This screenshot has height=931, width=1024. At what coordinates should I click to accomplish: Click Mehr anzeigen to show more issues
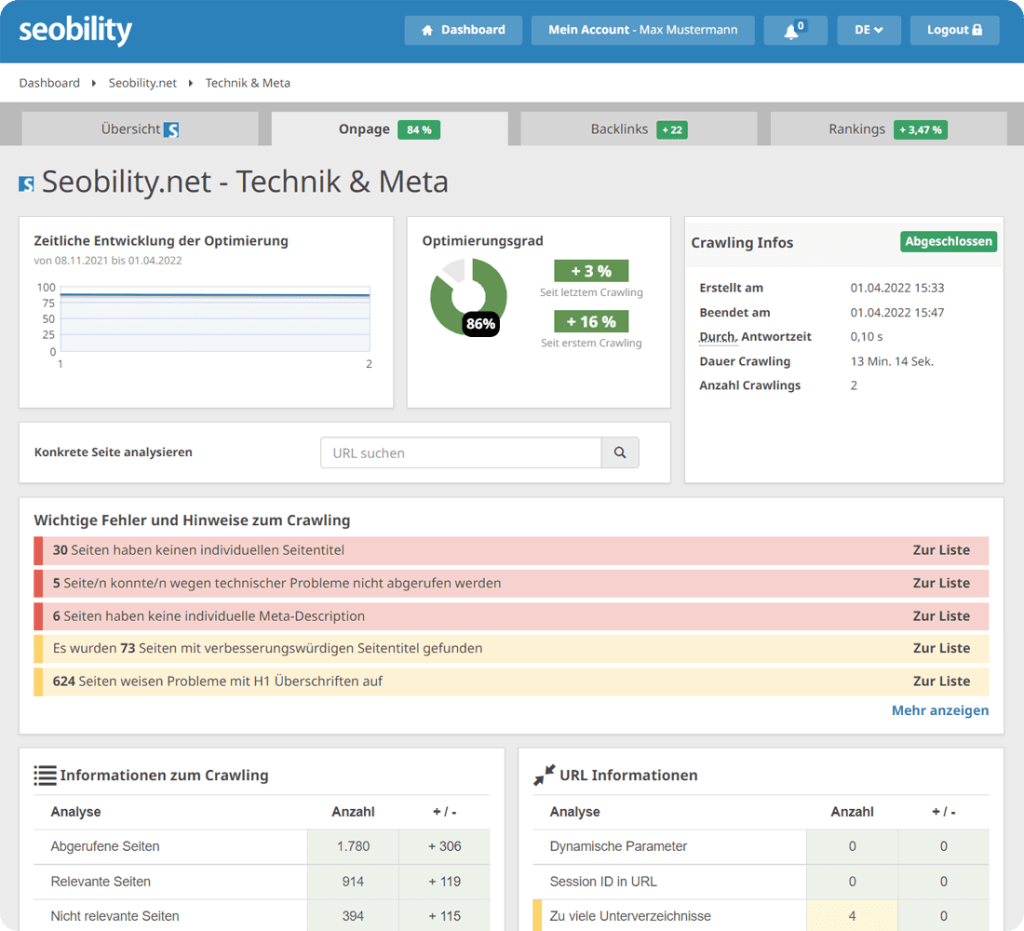coord(939,710)
